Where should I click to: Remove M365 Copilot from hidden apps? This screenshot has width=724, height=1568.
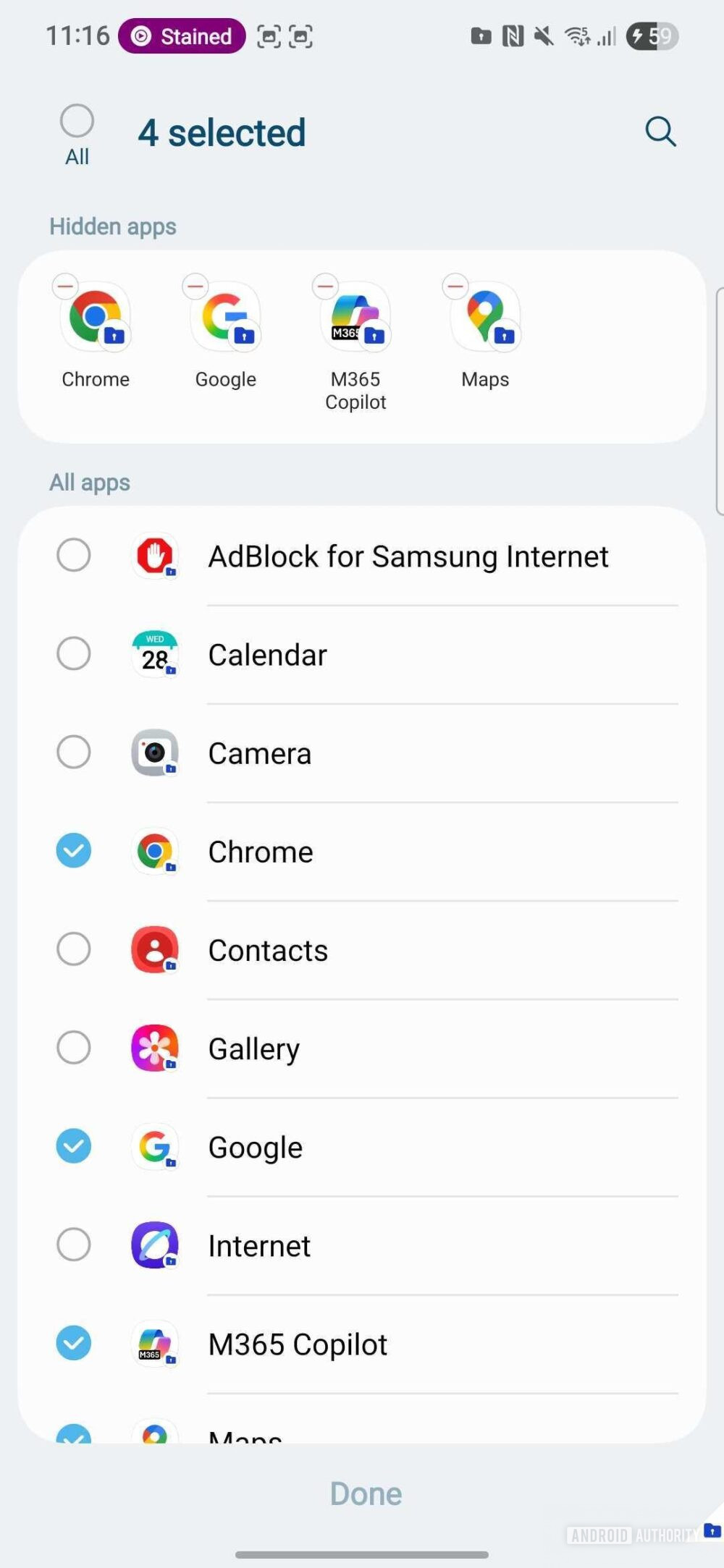coord(326,287)
